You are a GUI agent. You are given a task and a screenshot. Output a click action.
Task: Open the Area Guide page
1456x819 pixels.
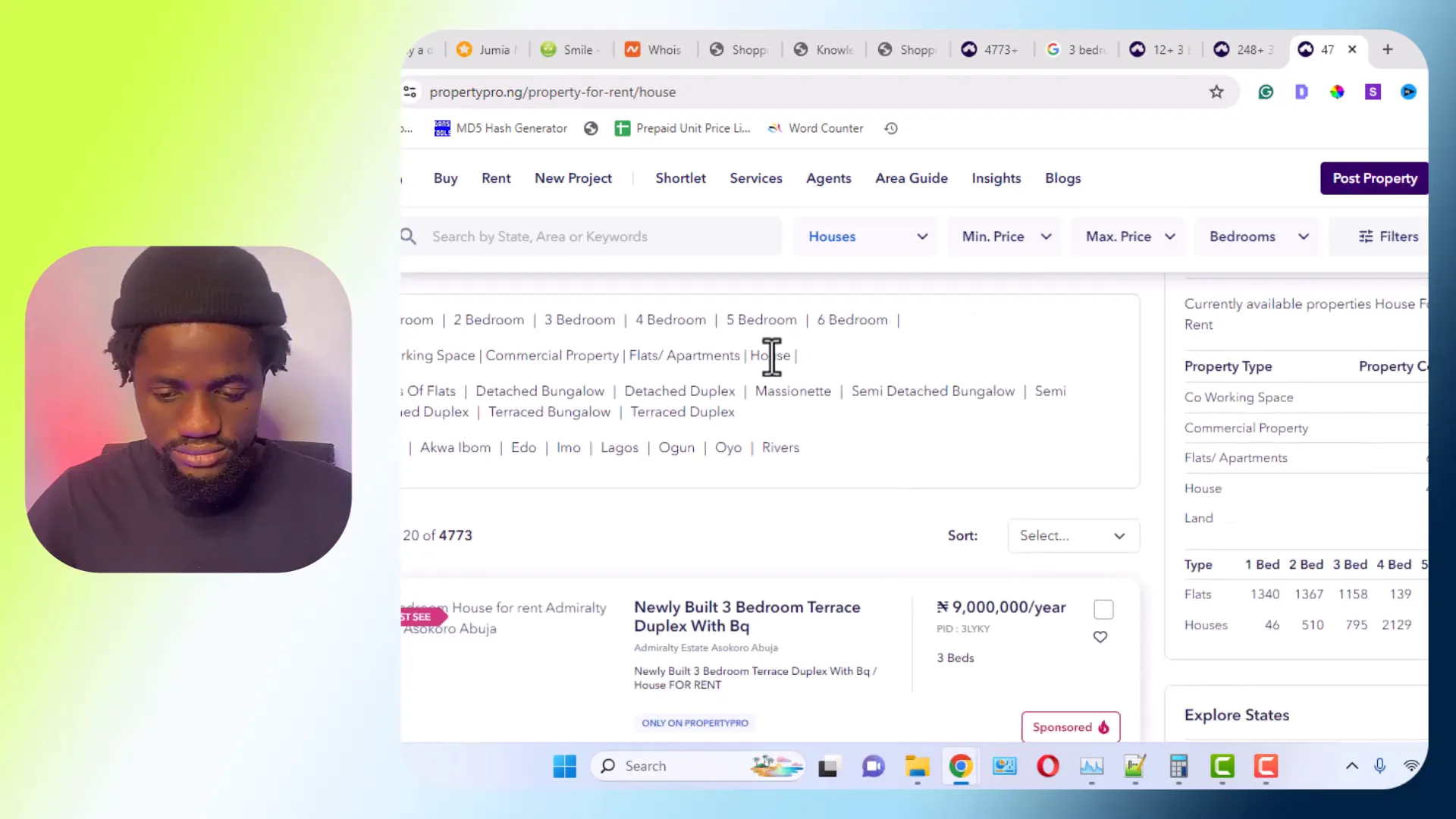(x=912, y=178)
